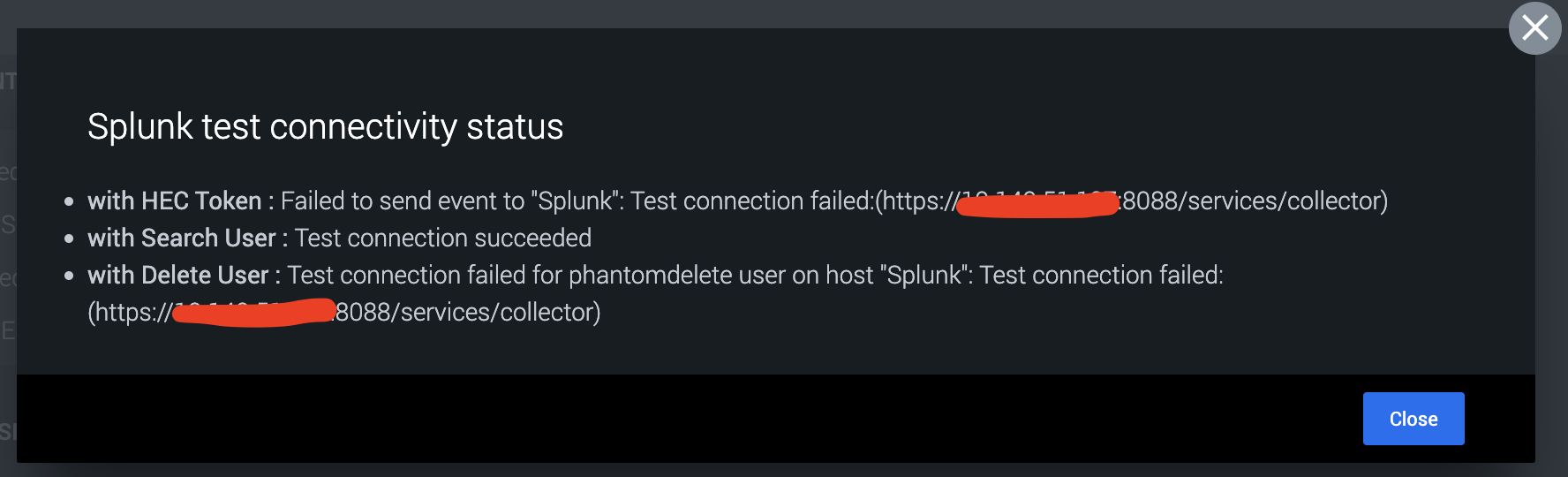
Task: Select the 'Splunk test connectivity status' heading
Action: pyautogui.click(x=325, y=126)
